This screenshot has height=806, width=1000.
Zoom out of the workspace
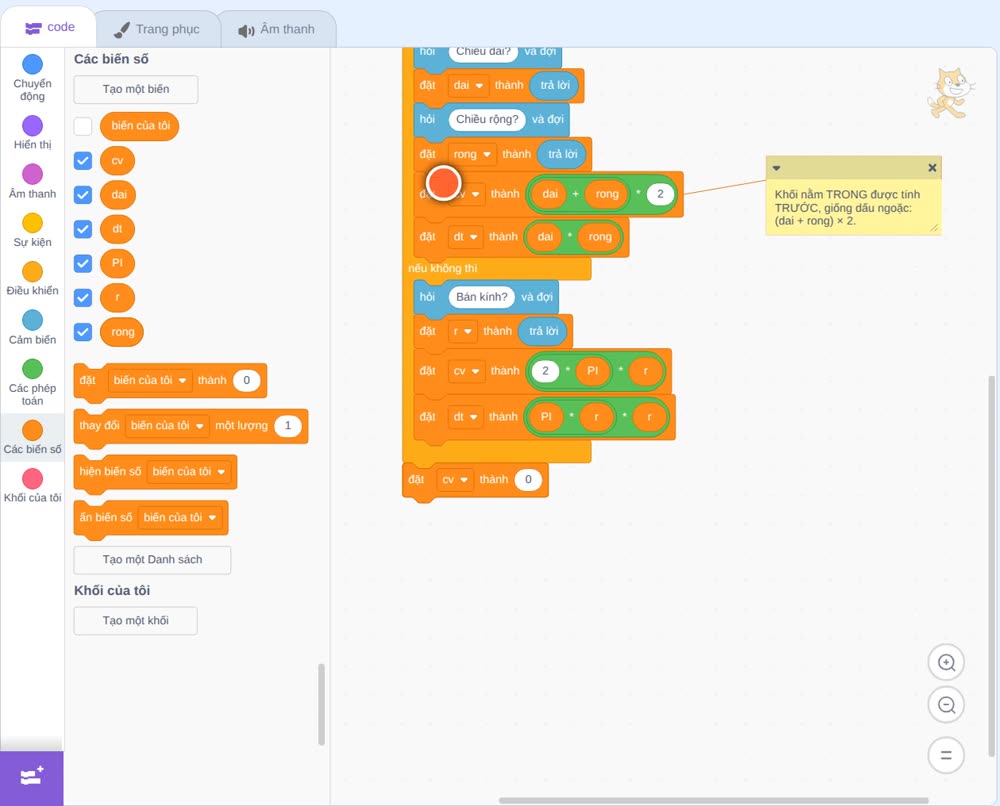pyautogui.click(x=946, y=705)
